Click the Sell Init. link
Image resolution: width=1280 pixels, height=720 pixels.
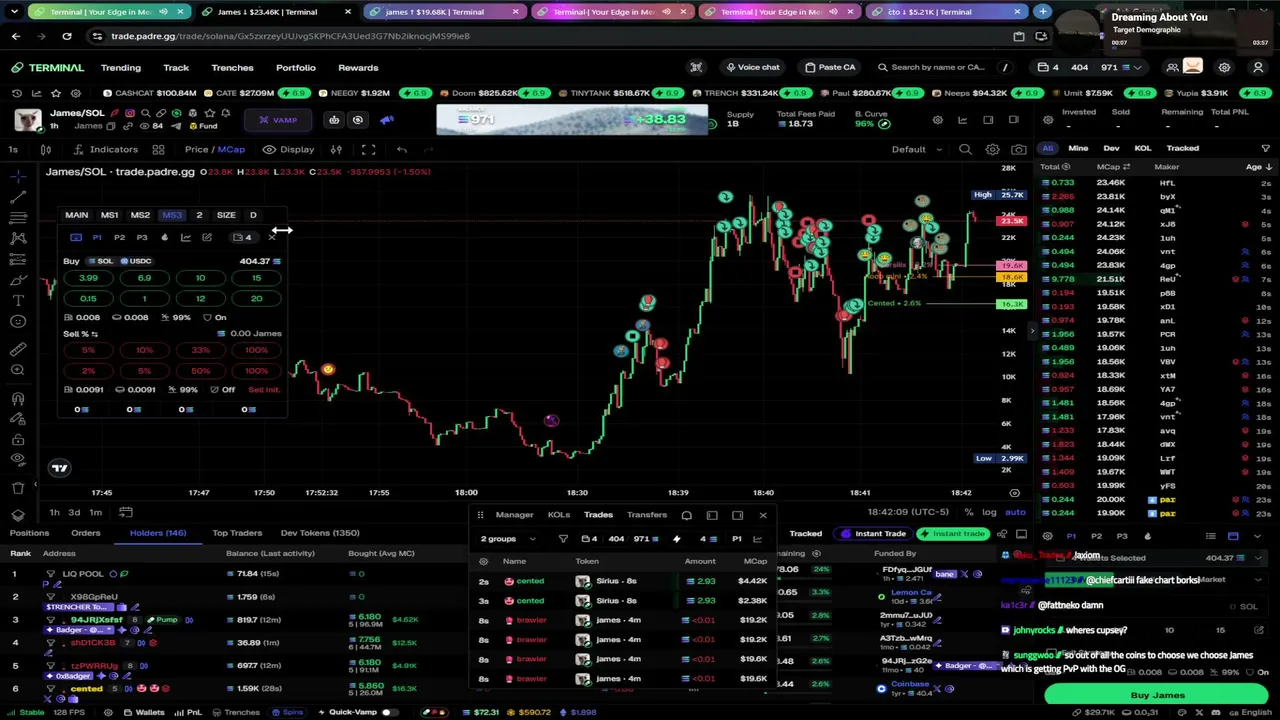tap(264, 390)
